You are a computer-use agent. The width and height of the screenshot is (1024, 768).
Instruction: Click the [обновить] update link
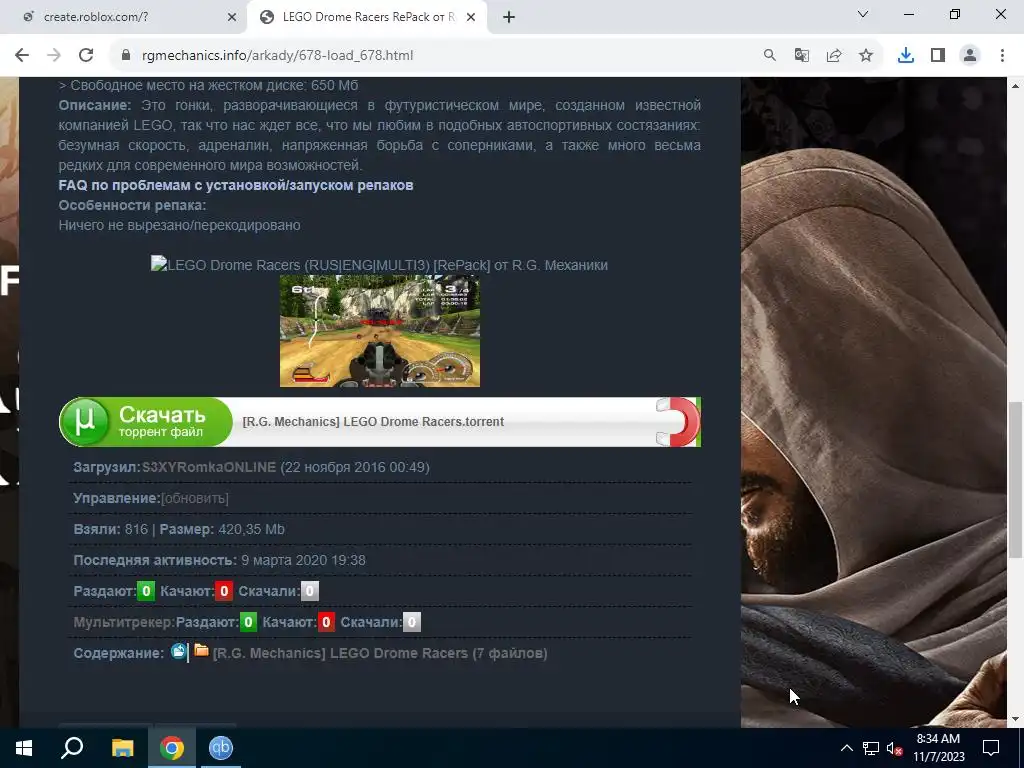[195, 498]
